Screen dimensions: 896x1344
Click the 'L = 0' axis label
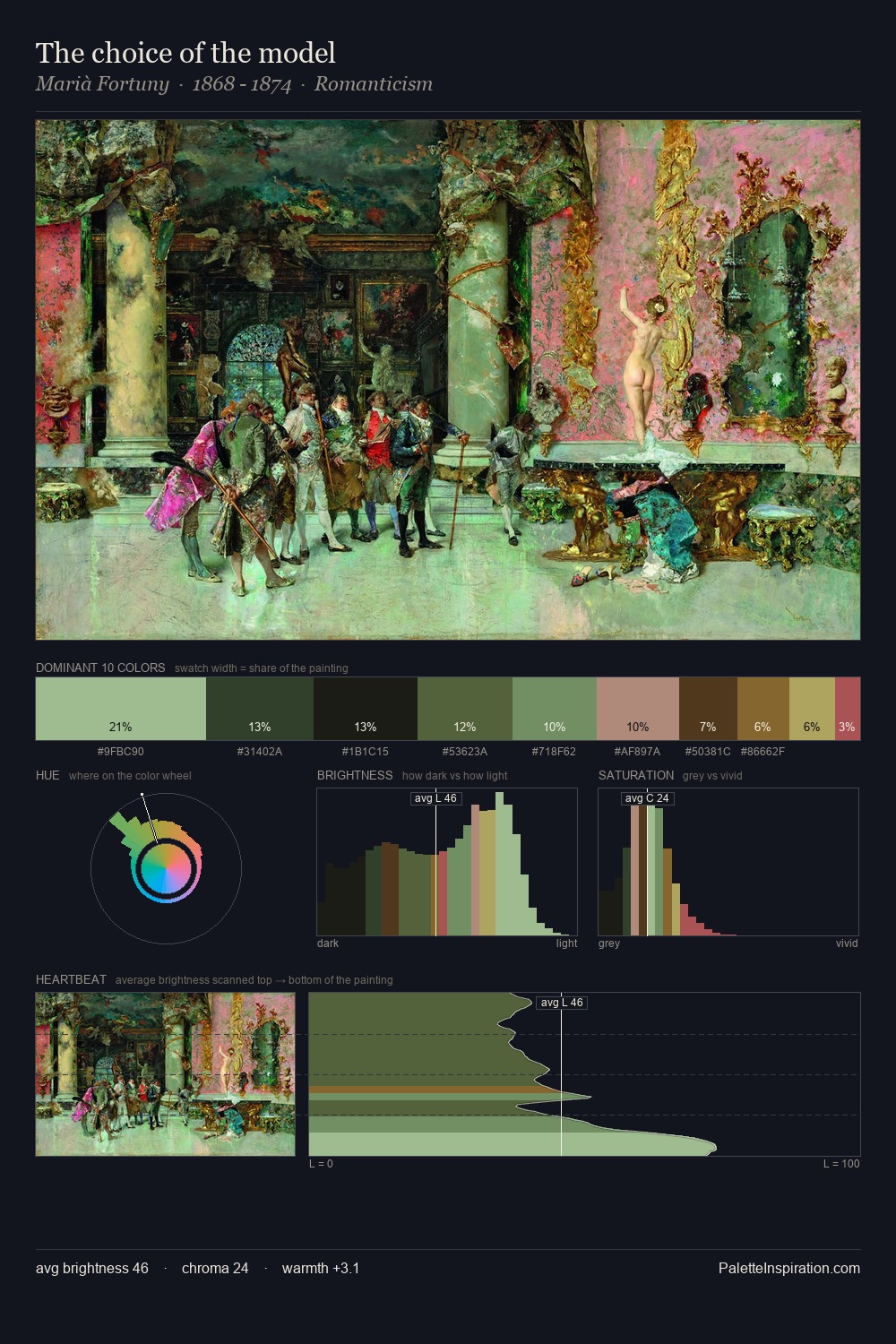click(x=321, y=1164)
